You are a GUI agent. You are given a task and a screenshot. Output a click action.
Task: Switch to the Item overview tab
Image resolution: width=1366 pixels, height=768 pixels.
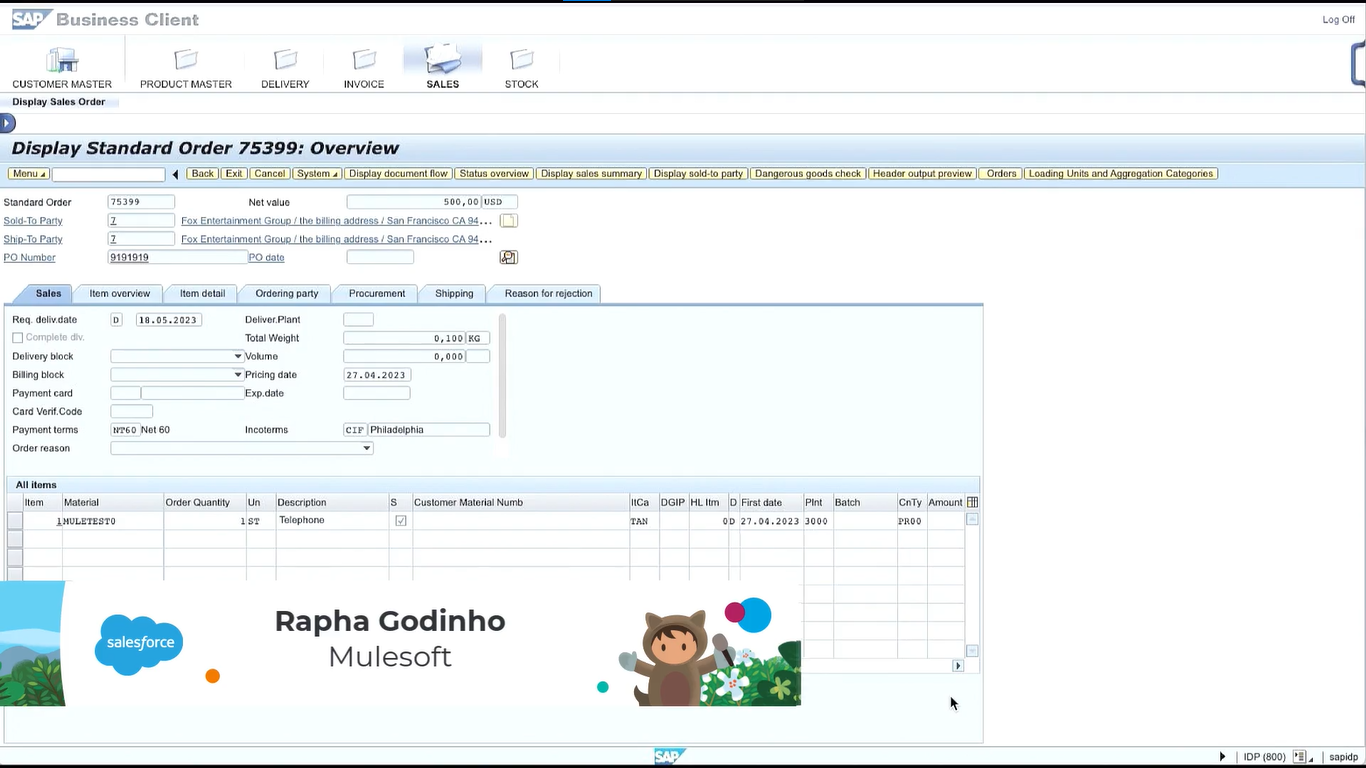[x=120, y=293]
